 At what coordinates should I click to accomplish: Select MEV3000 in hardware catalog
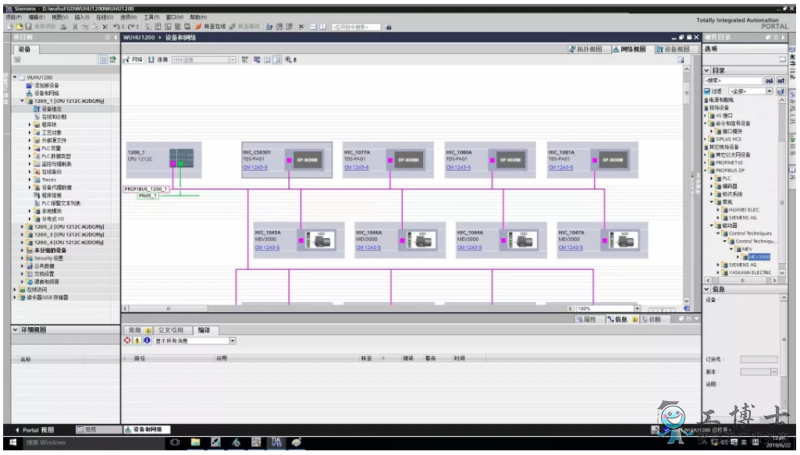point(759,257)
